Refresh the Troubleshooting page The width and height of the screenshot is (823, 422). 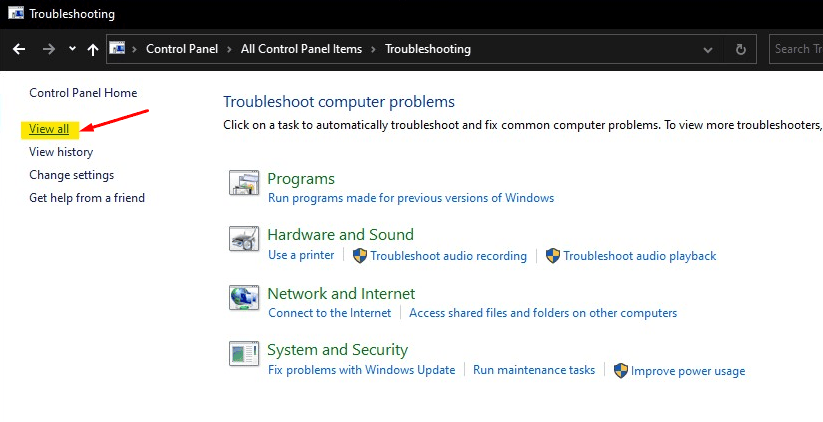pyautogui.click(x=741, y=49)
